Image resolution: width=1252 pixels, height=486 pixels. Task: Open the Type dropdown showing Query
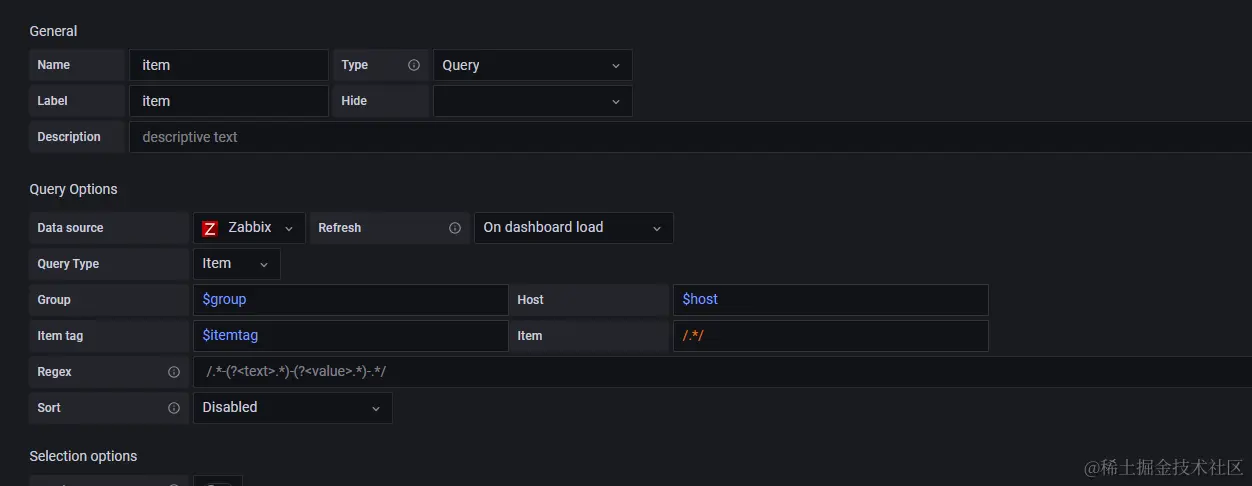532,65
